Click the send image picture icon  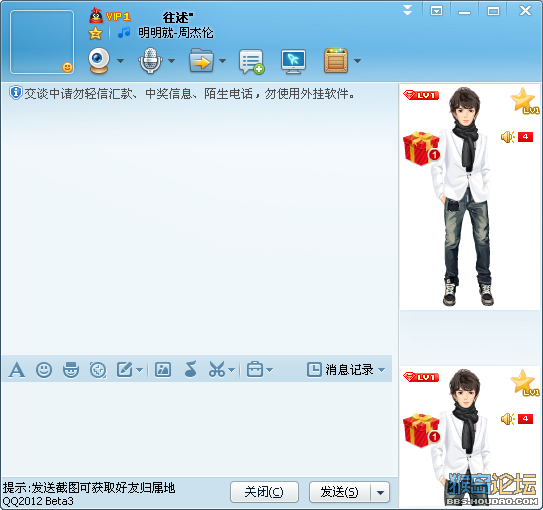click(x=163, y=370)
